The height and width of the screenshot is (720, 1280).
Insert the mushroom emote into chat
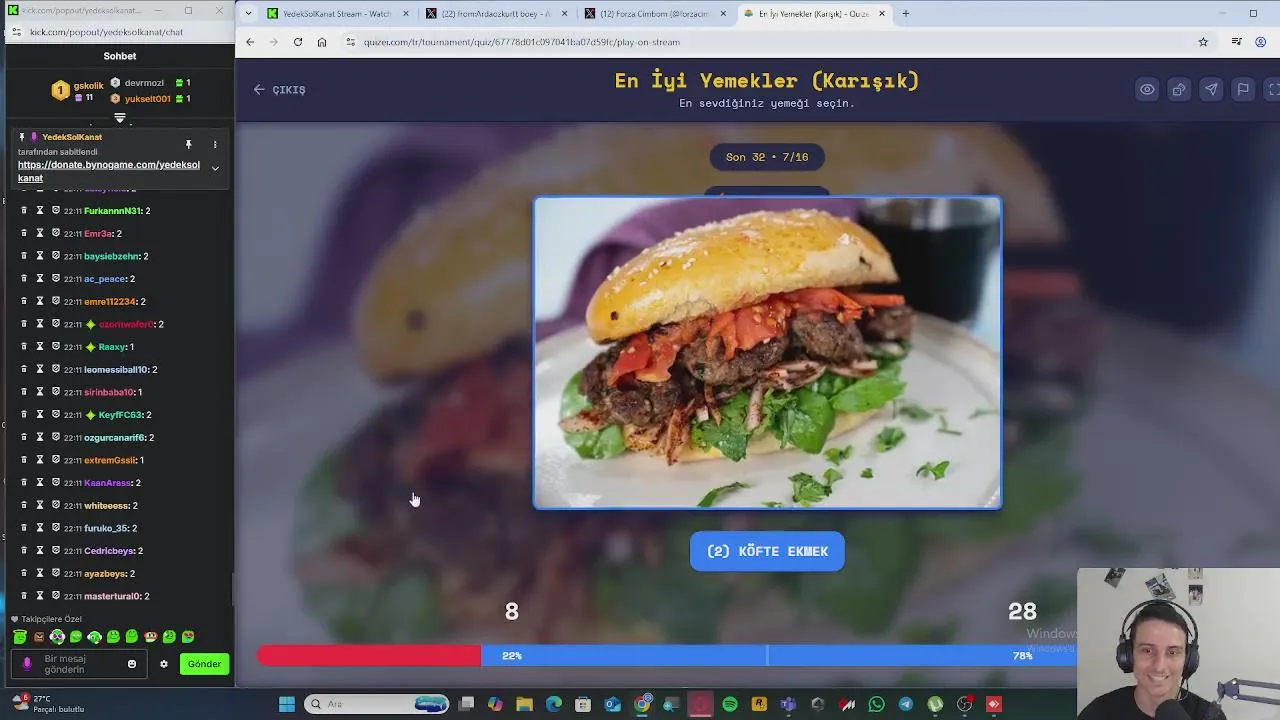point(150,636)
